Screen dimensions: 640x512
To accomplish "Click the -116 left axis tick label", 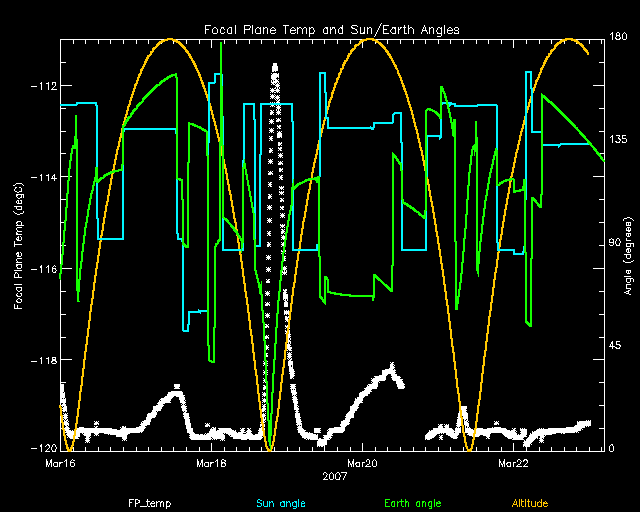I will pyautogui.click(x=43, y=269).
